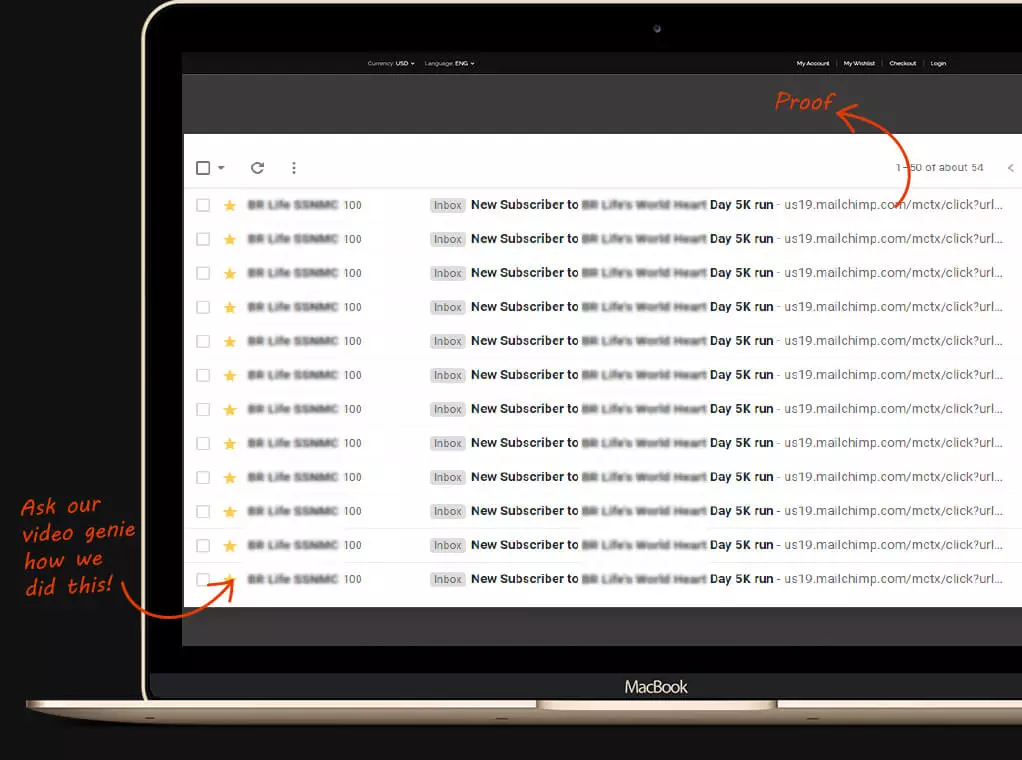Select the fifth email using its checkbox

[x=203, y=341]
